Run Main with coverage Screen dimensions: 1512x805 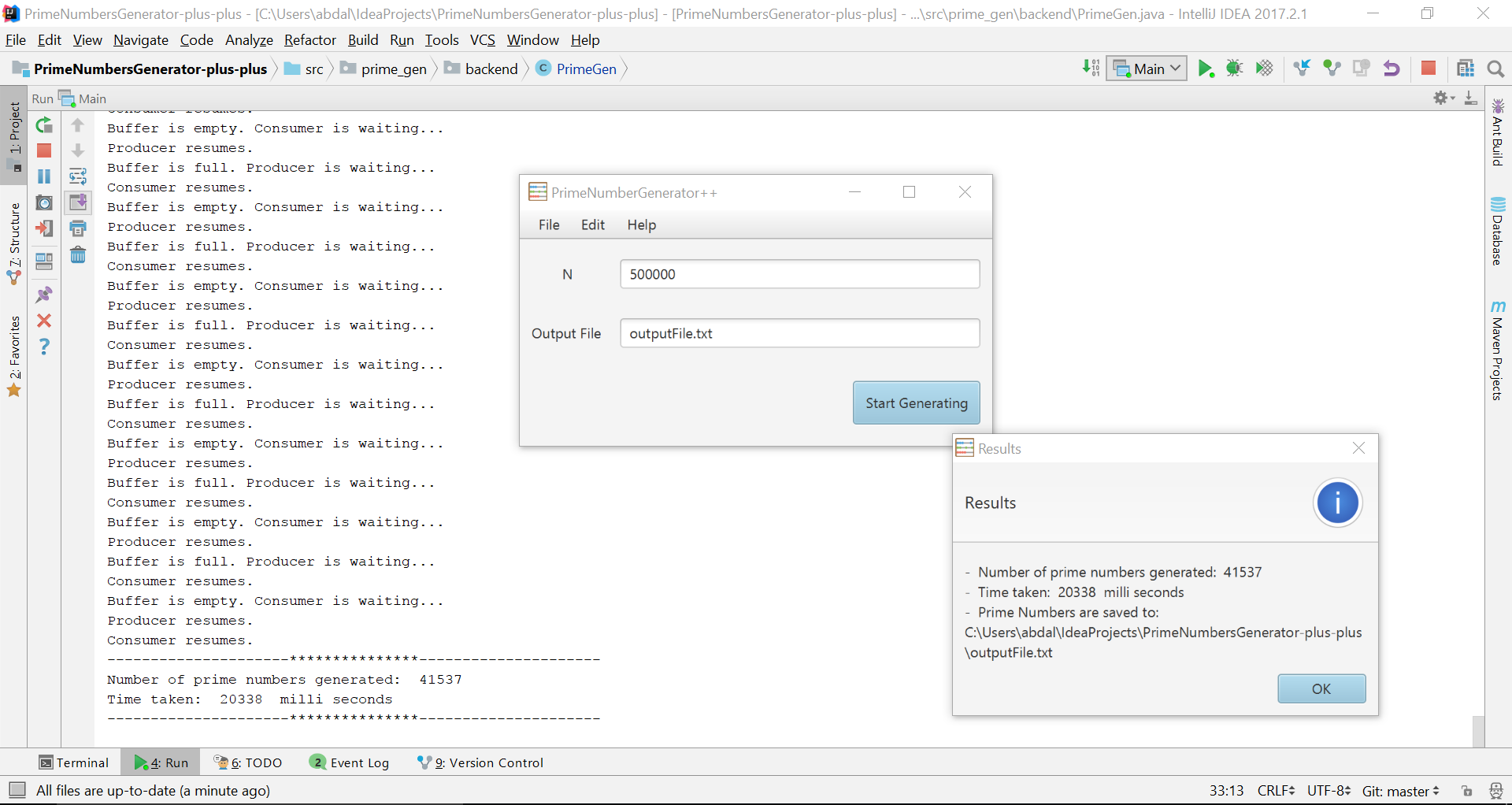1265,69
